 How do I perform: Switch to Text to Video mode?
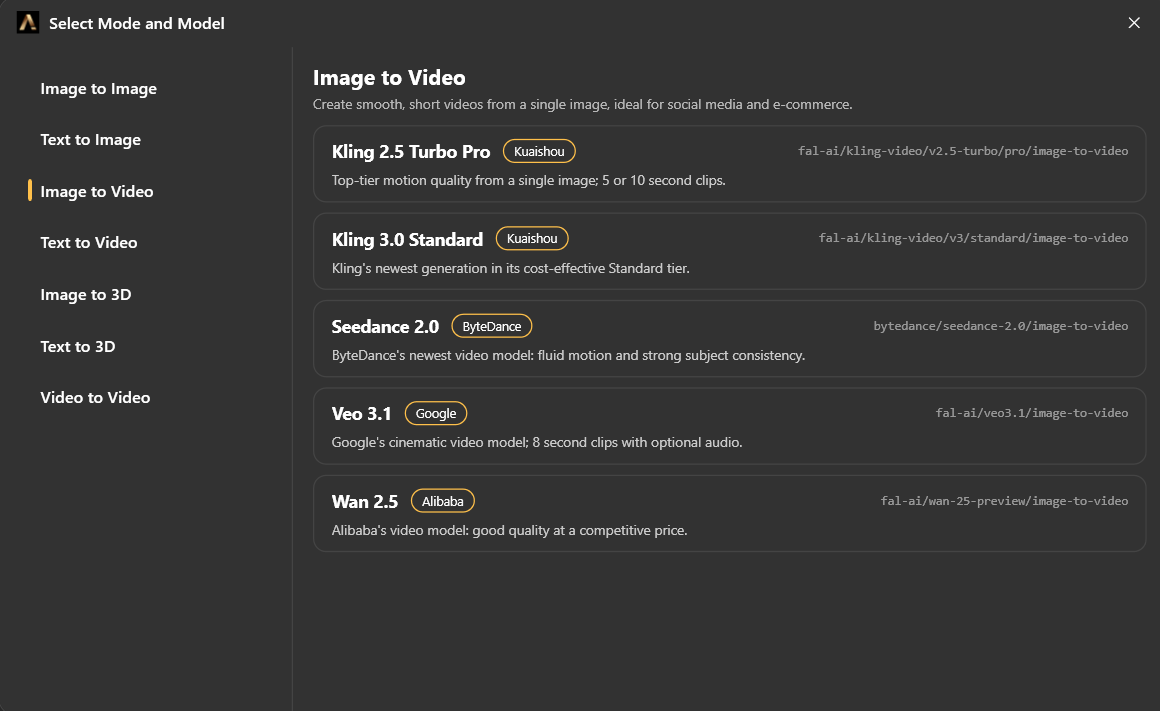(x=89, y=243)
